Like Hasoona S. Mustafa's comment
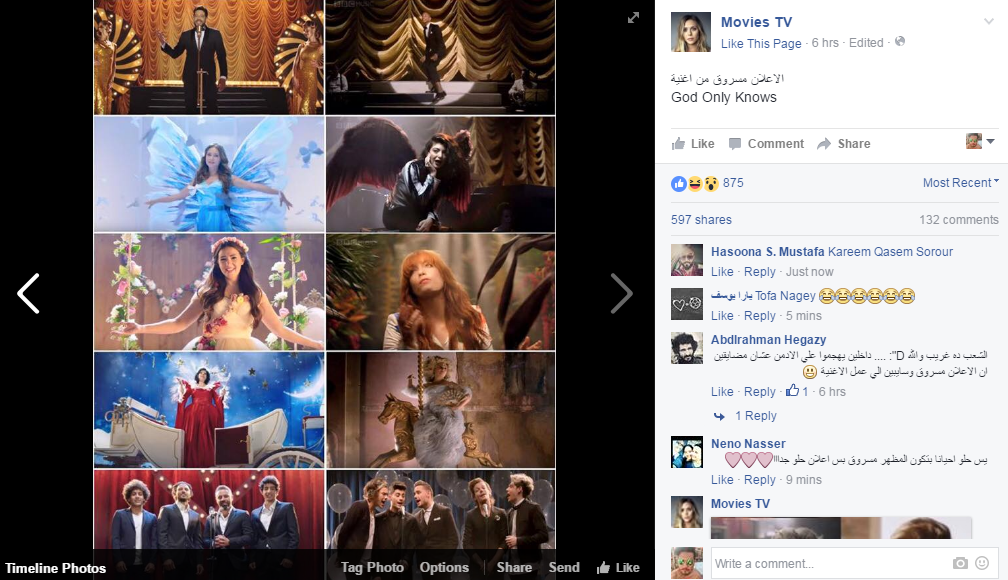The width and height of the screenshot is (1008, 580). coord(722,272)
